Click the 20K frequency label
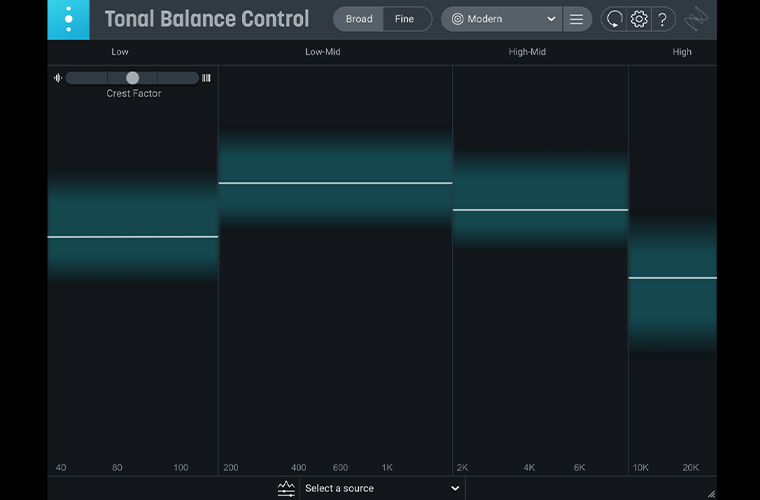The width and height of the screenshot is (760, 500). pos(691,468)
